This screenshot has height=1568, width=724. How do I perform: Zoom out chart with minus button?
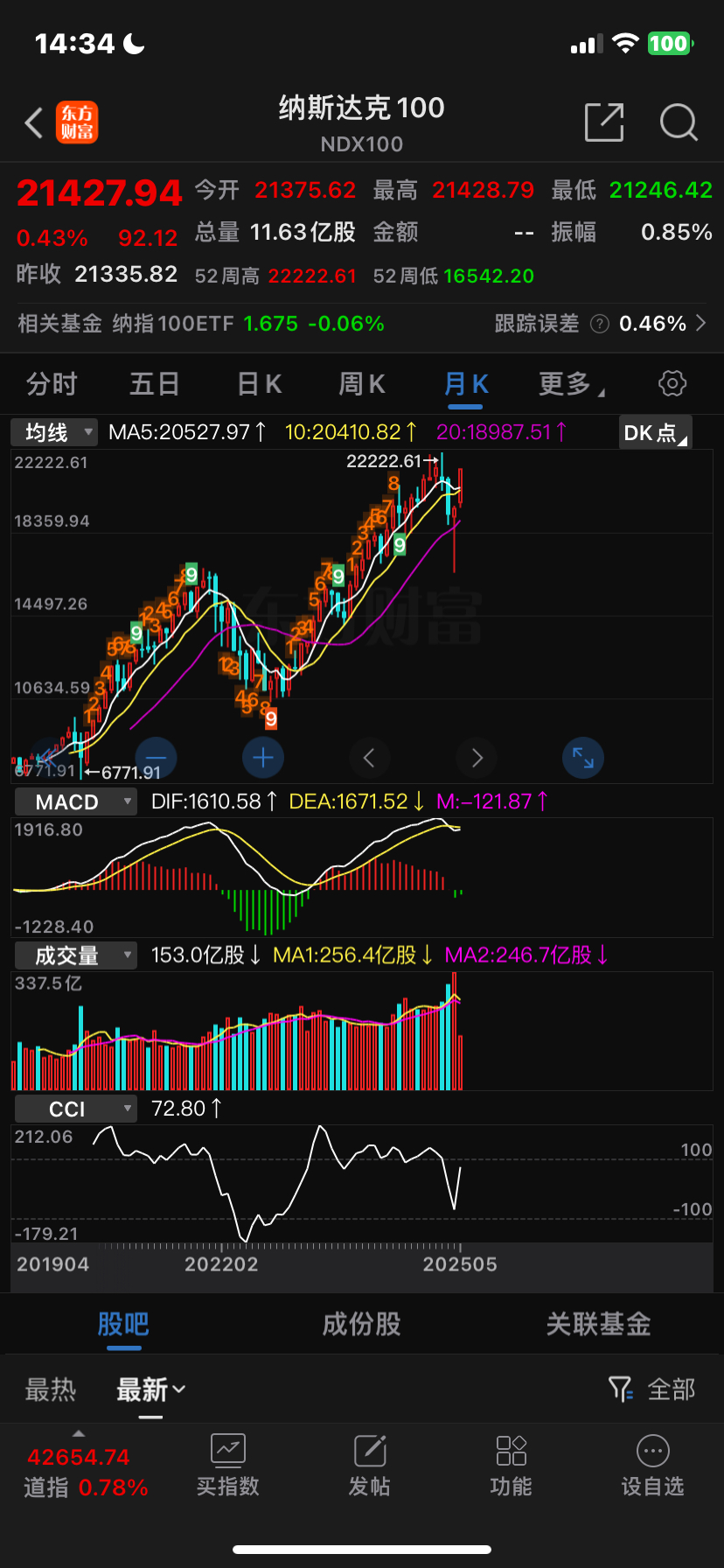157,758
